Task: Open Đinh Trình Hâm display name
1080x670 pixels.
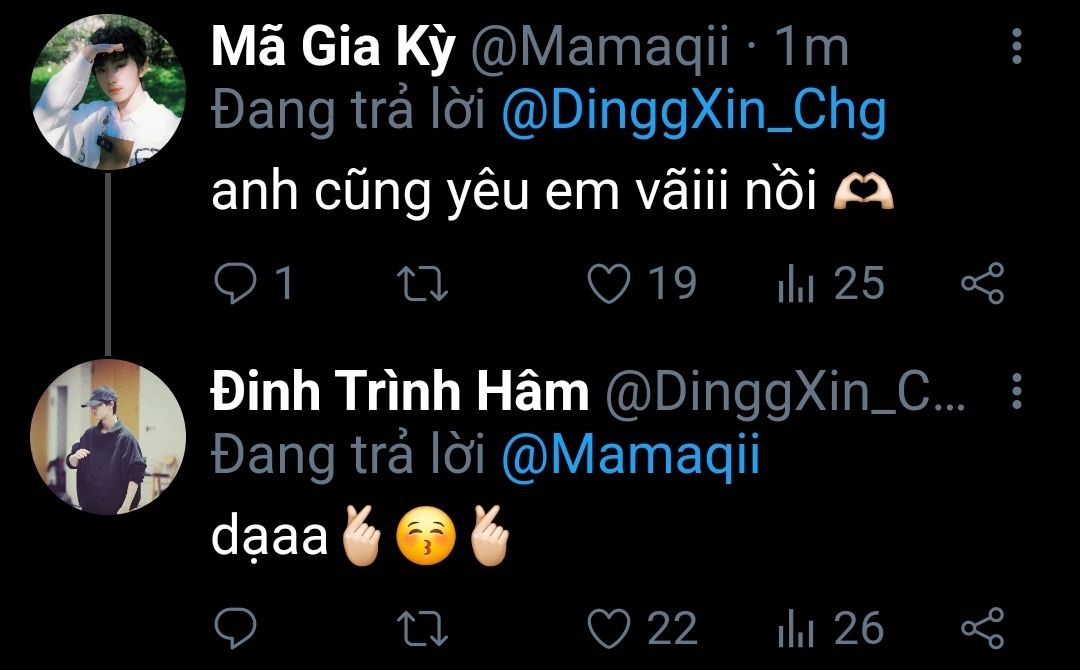Action: pyautogui.click(x=400, y=393)
